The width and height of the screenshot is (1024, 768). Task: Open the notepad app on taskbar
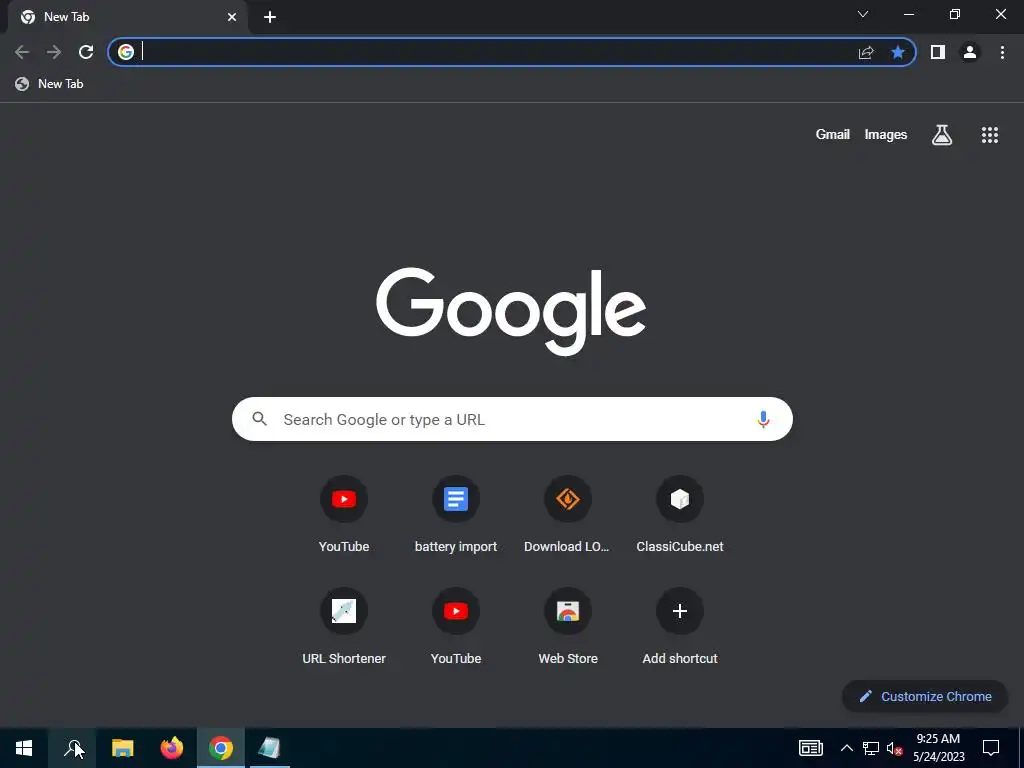[269, 748]
